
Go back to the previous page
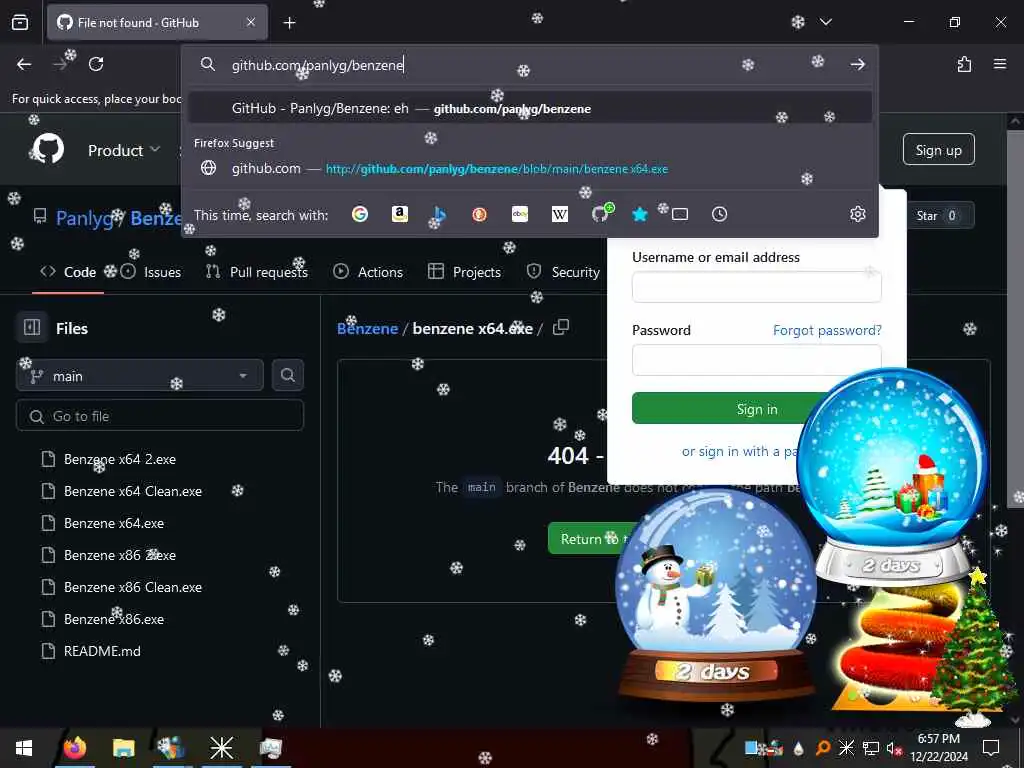24,64
